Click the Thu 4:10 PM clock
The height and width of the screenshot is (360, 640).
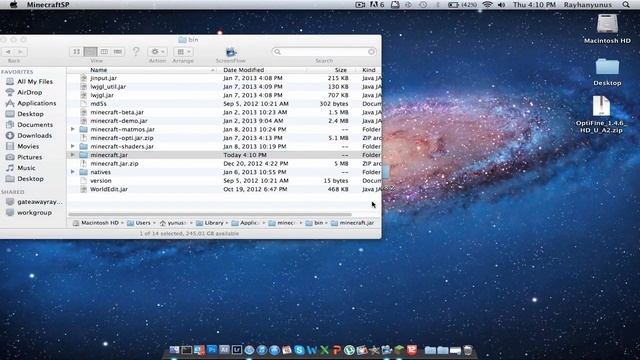coord(534,4)
